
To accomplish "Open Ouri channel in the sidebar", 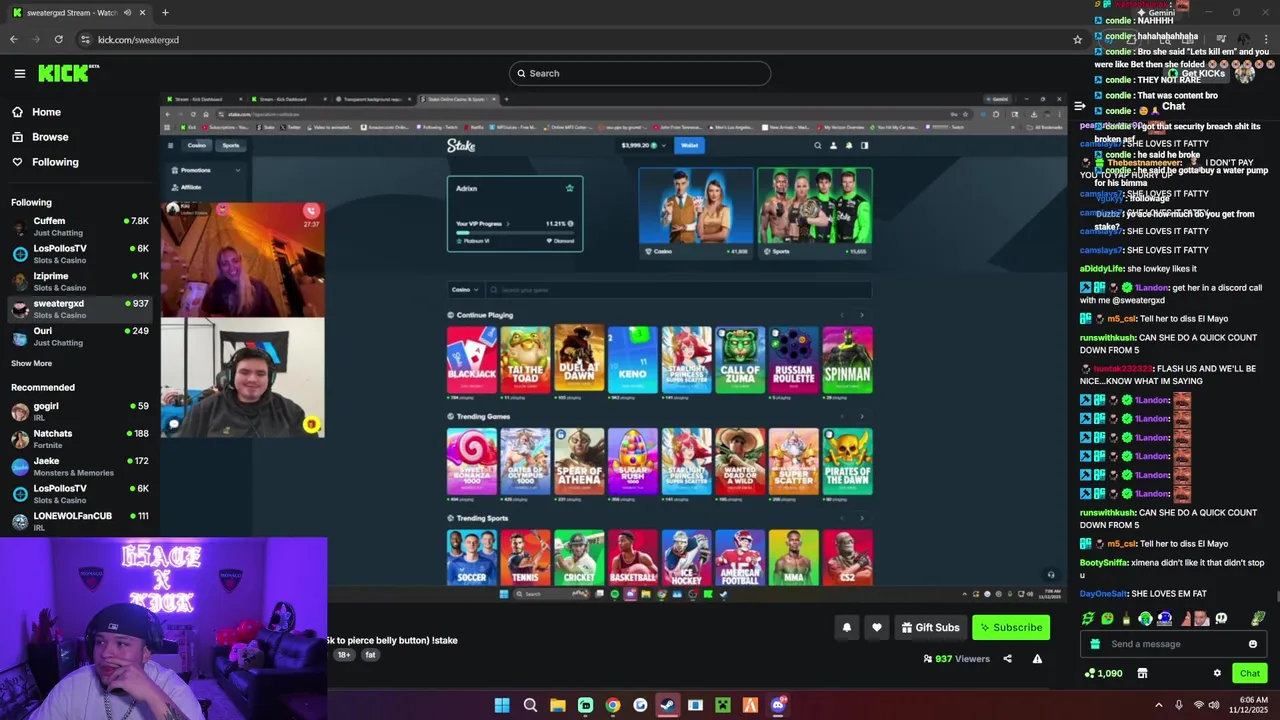I will [80, 336].
